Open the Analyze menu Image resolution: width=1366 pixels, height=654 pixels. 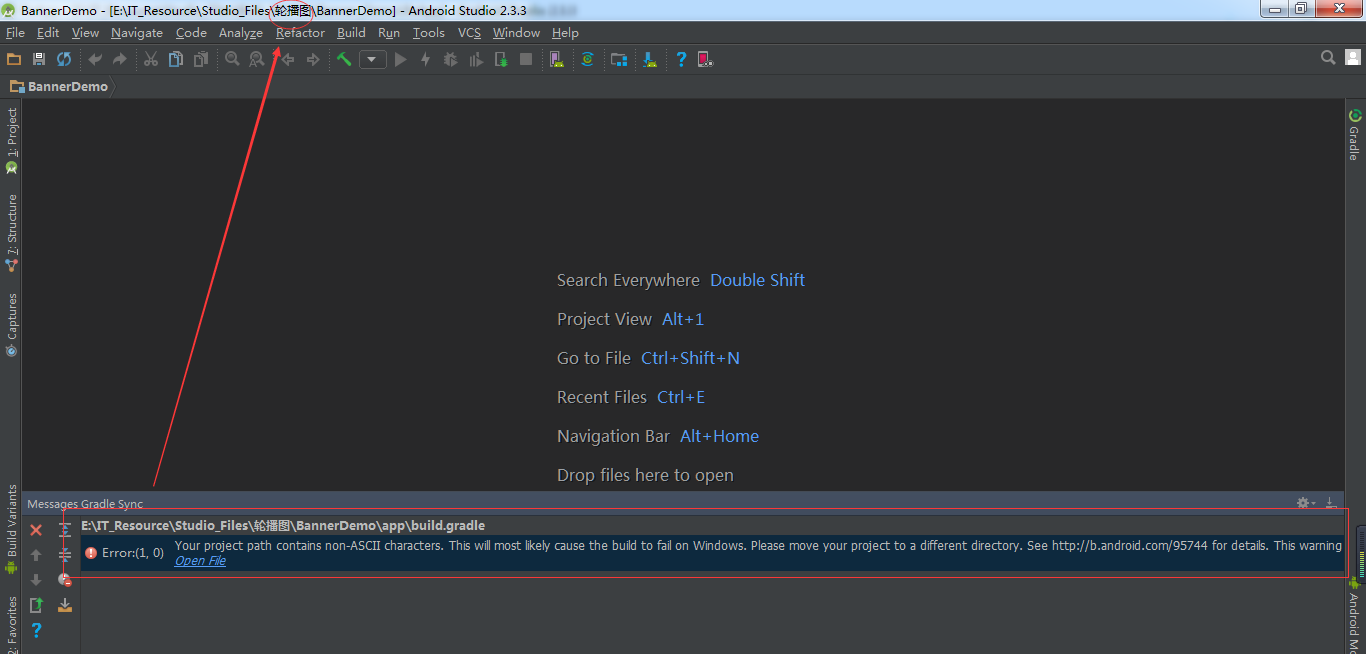tap(241, 33)
